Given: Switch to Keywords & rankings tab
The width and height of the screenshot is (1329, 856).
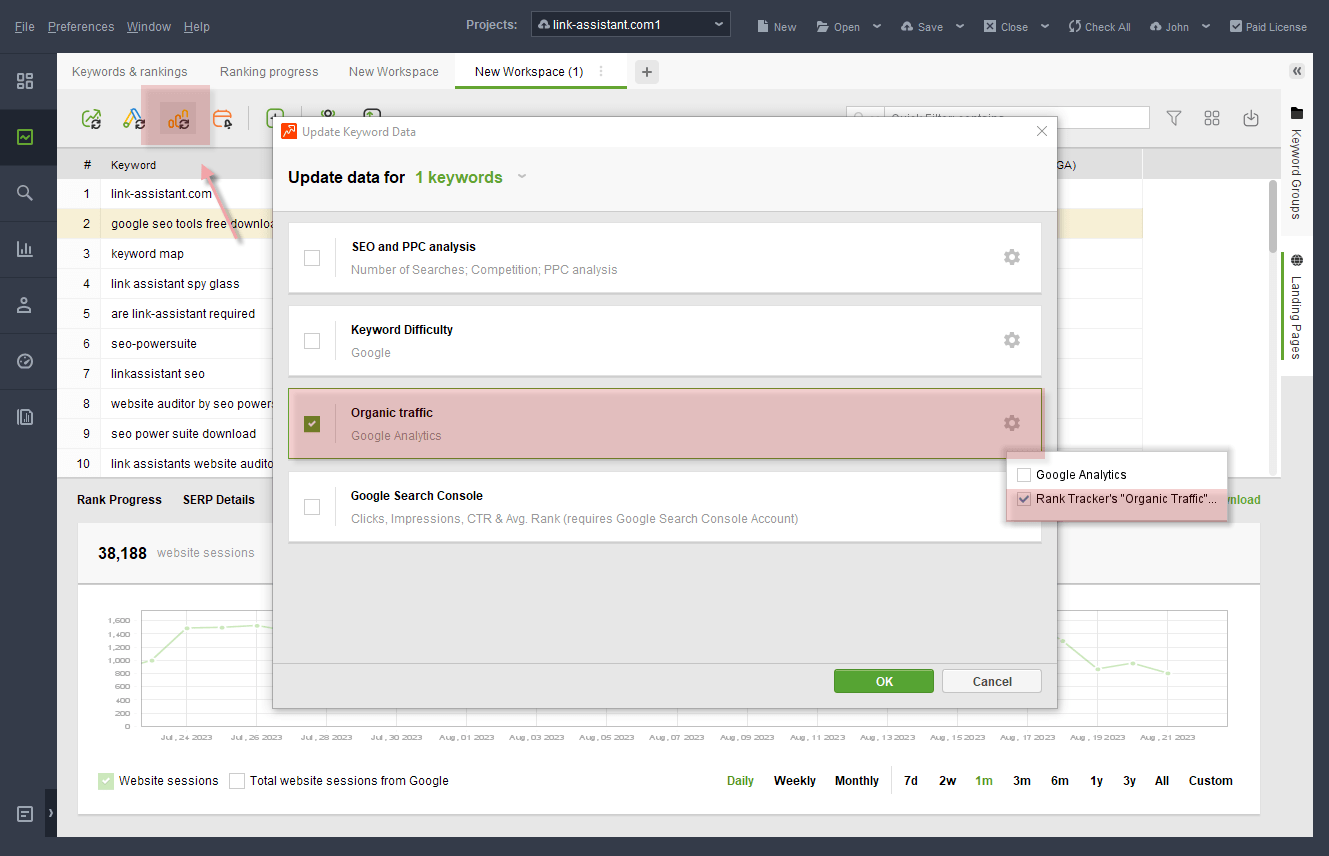Looking at the screenshot, I should [x=130, y=72].
